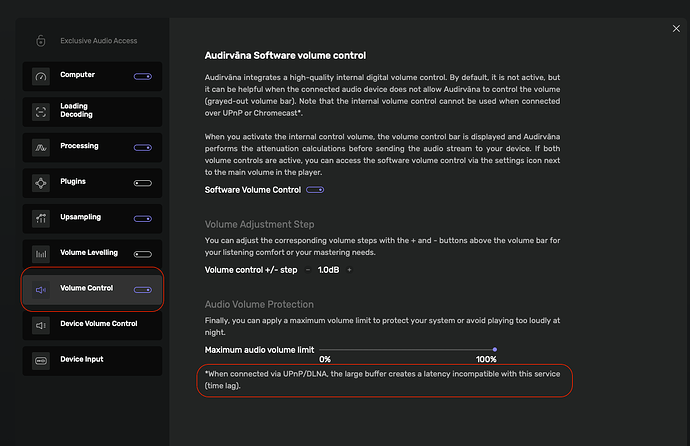Click the Plugins icon in sidebar
Screen dimensions: 690x446
pyautogui.click(x=41, y=182)
